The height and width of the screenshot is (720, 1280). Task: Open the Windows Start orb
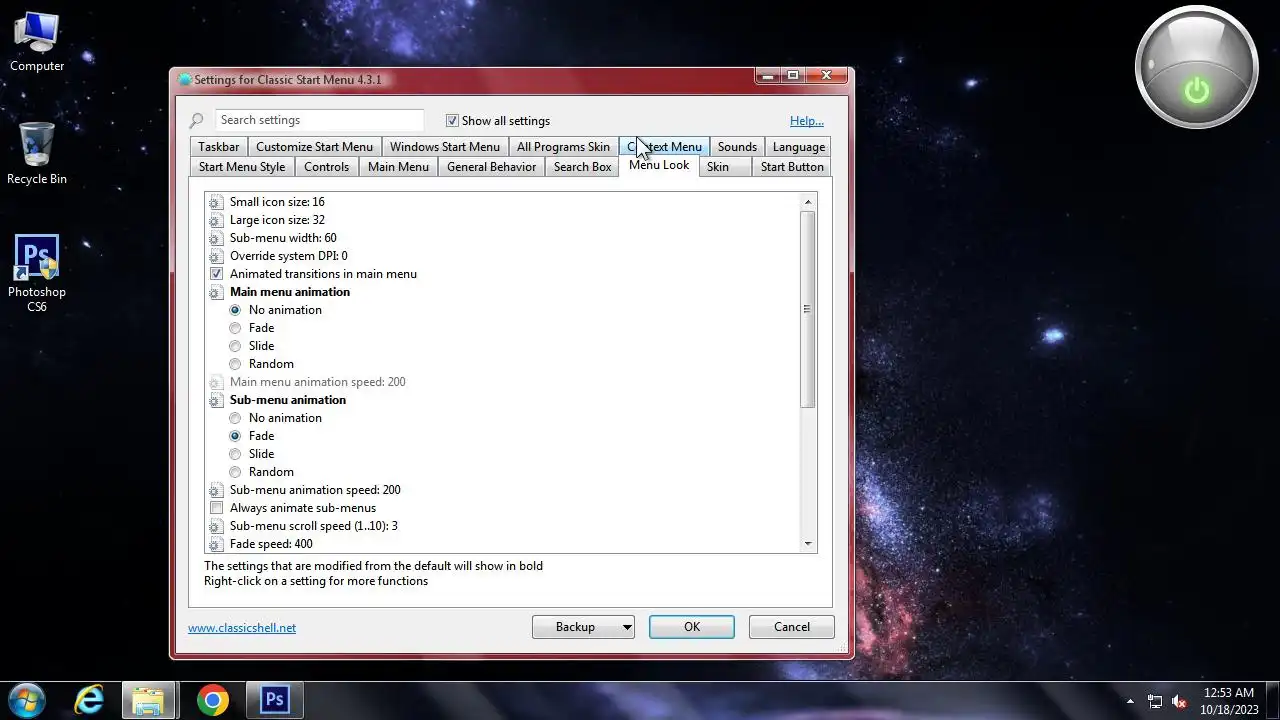tap(26, 700)
